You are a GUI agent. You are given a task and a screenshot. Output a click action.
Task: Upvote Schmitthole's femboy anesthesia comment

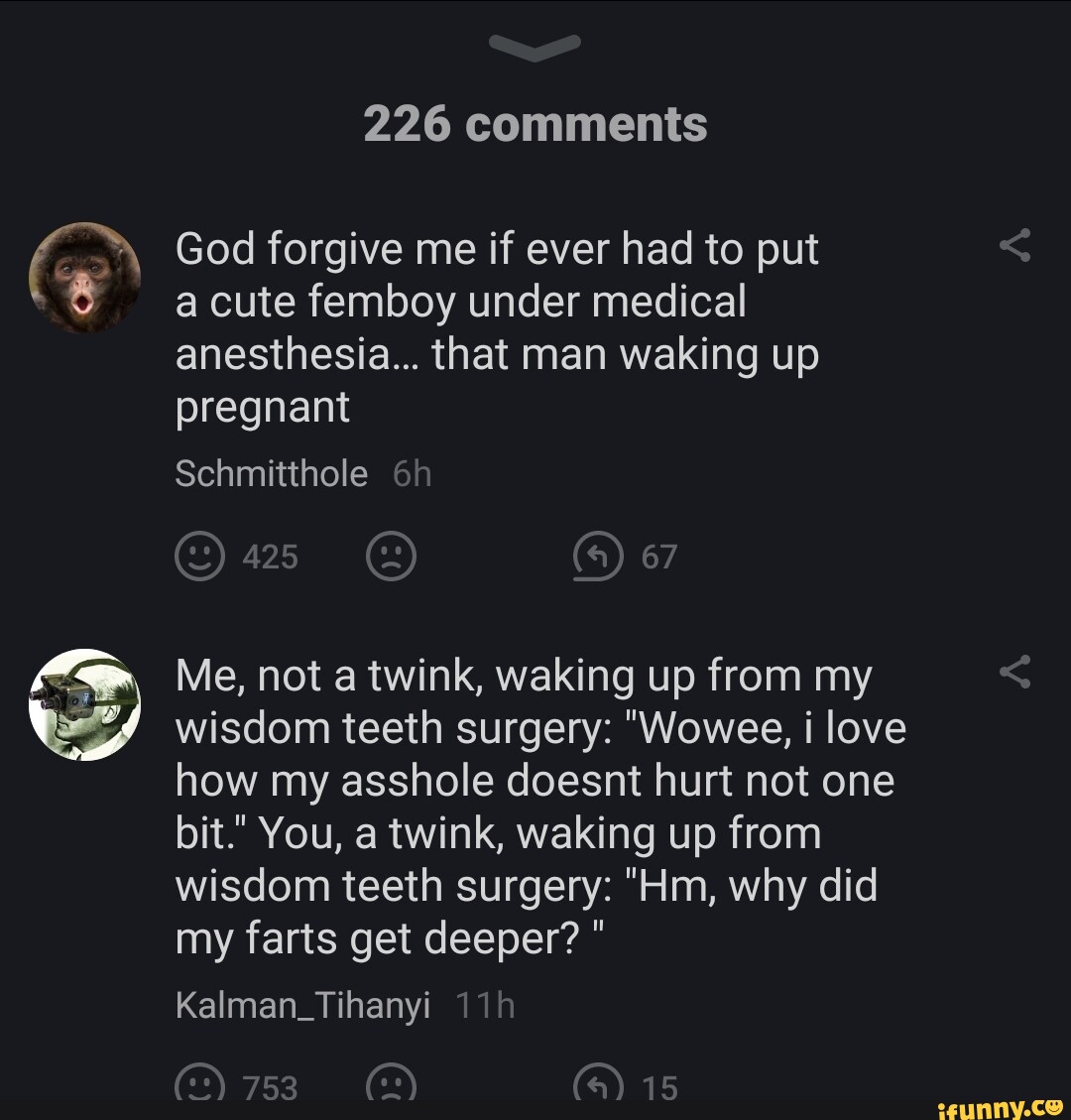click(198, 556)
